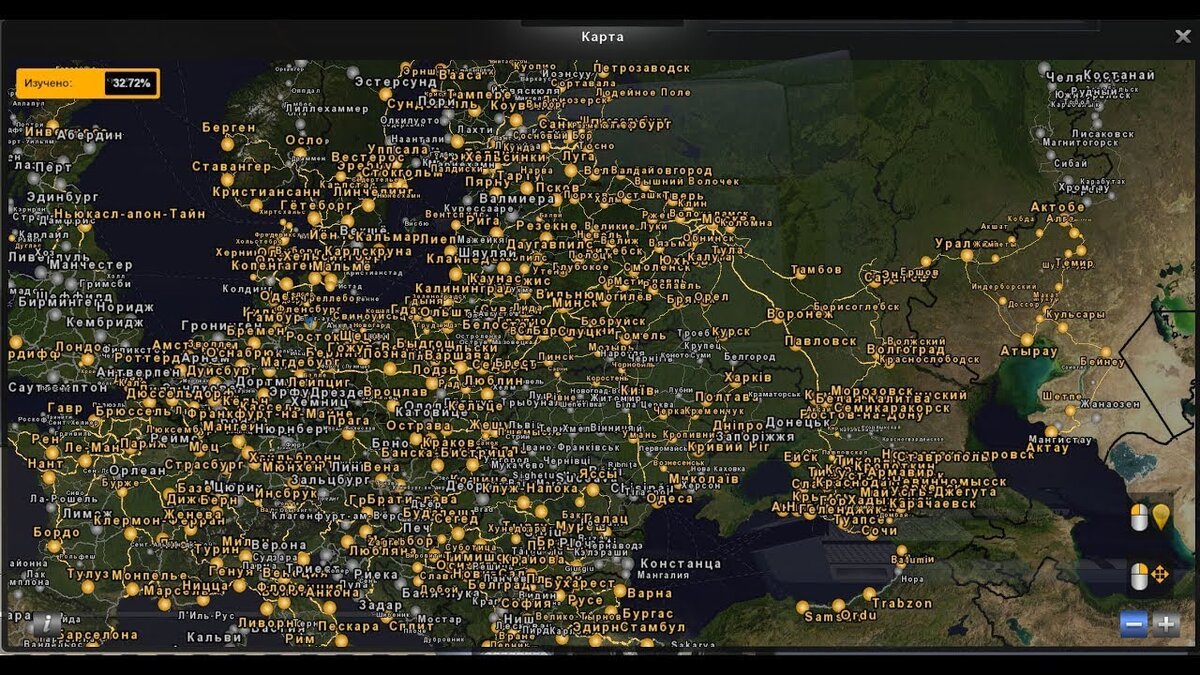The height and width of the screenshot is (675, 1200).
Task: Click the right-mouse-button hint icon
Action: (1139, 576)
